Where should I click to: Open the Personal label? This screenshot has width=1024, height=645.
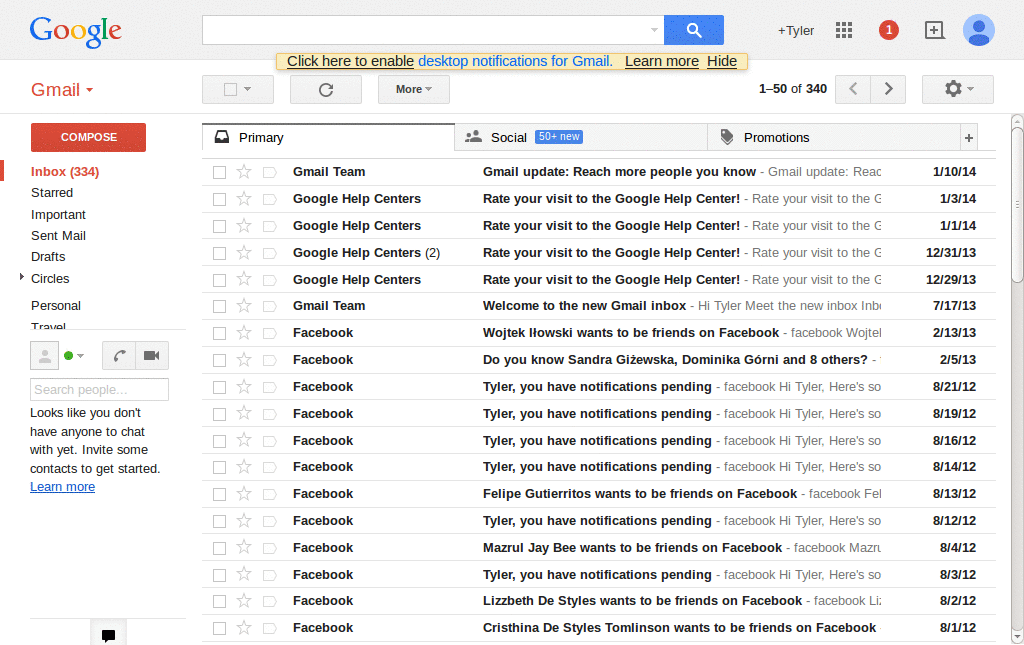56,306
